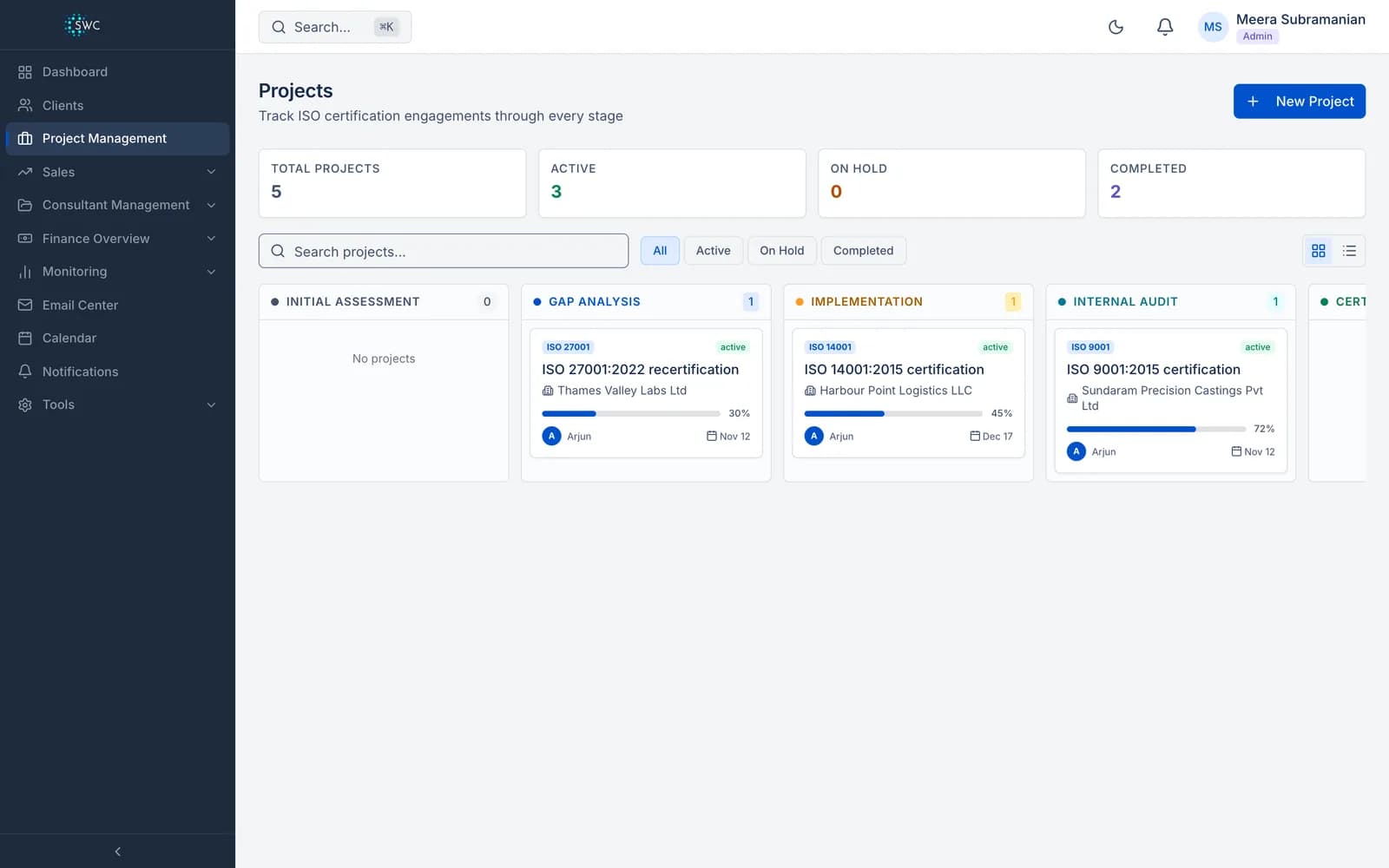The image size is (1389, 868).
Task: Filter projects by Completed
Action: tap(863, 251)
